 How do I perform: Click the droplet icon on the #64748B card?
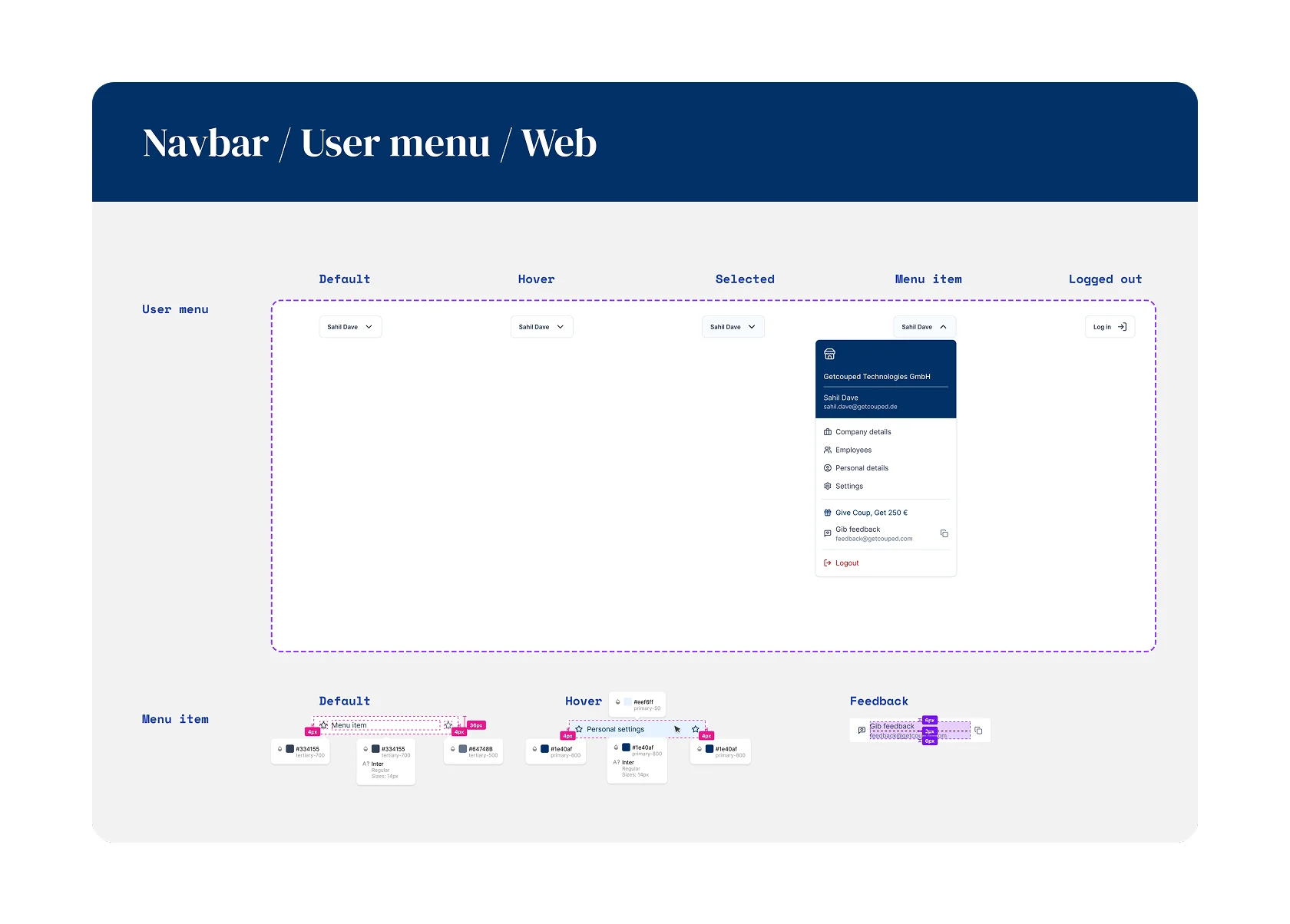pyautogui.click(x=453, y=749)
